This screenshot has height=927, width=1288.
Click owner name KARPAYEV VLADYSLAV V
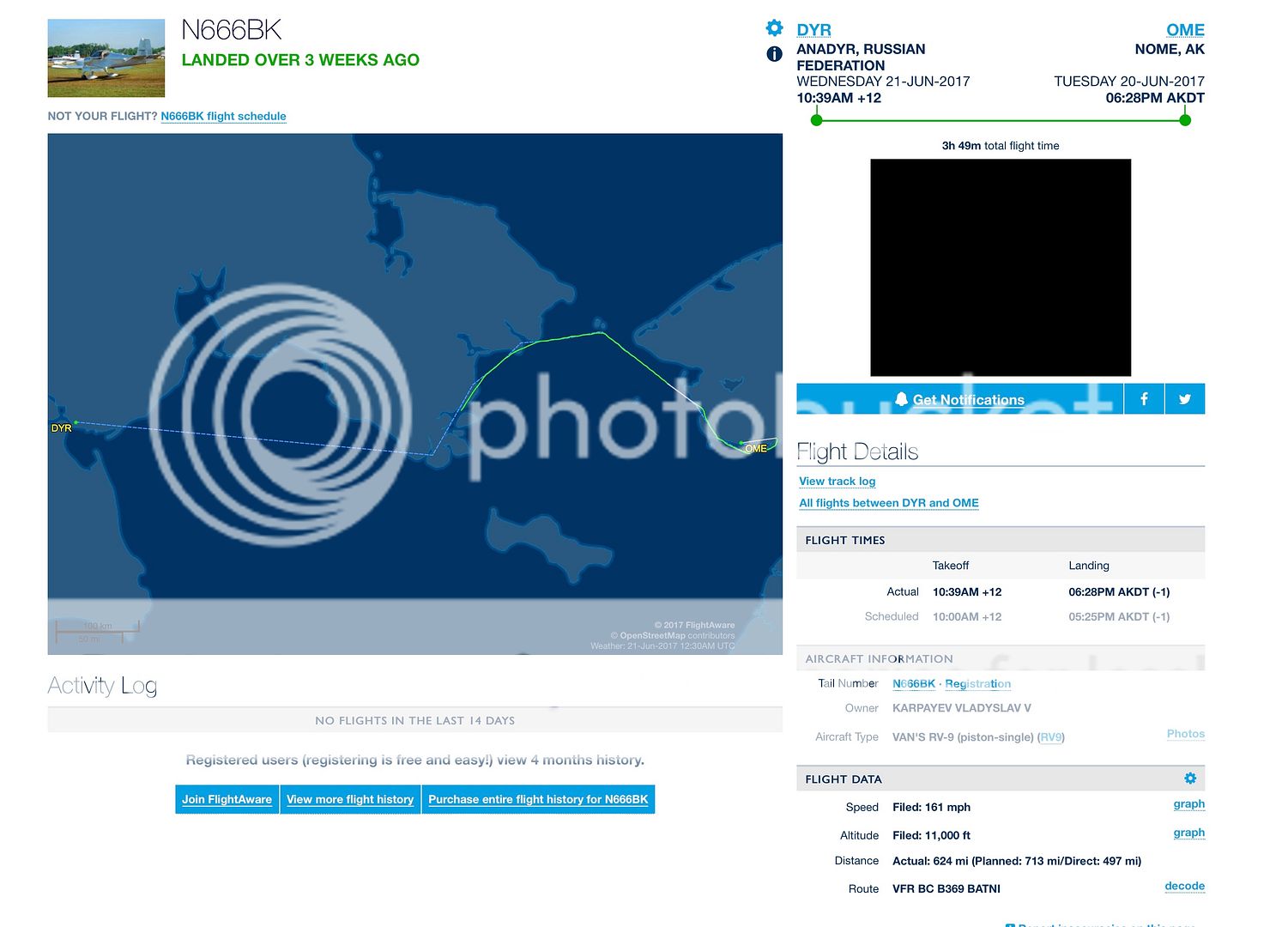962,708
